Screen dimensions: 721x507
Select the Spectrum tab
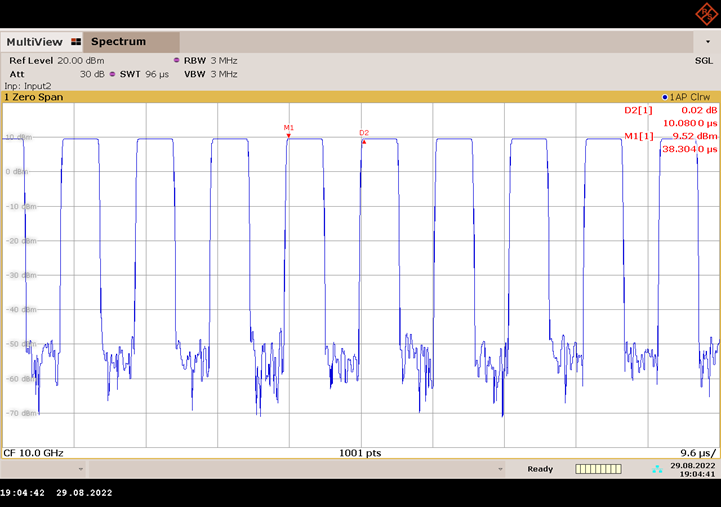coord(118,42)
